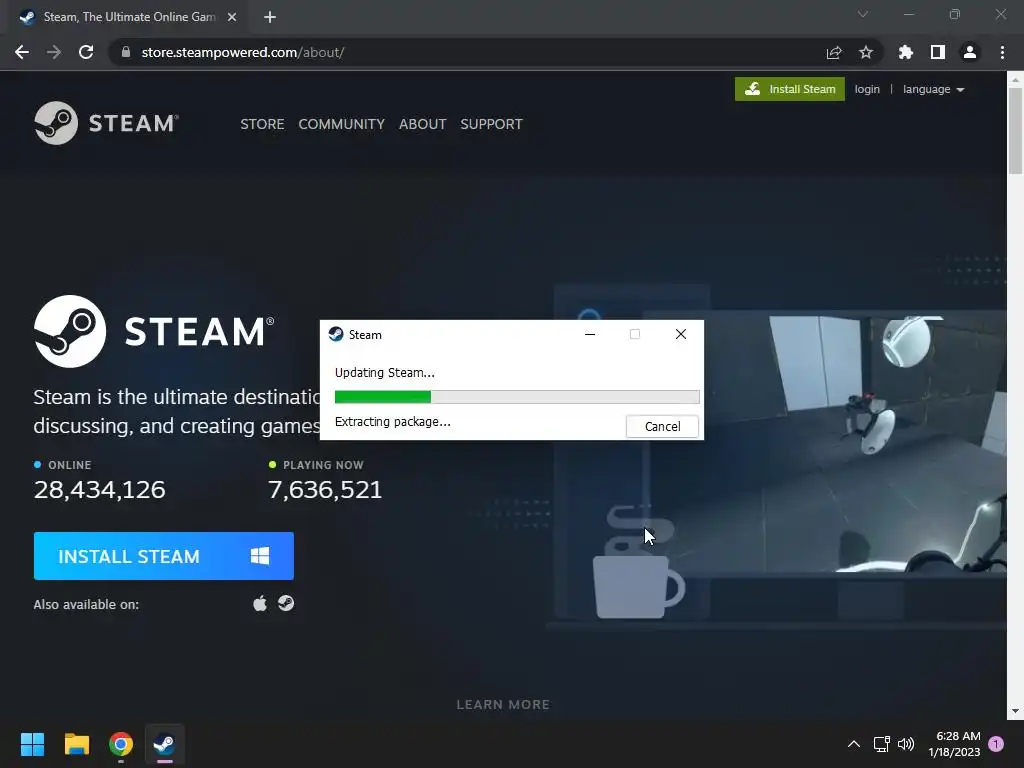Click the Steam logo in page header
Viewport: 1024px width, 768px height.
pos(106,123)
